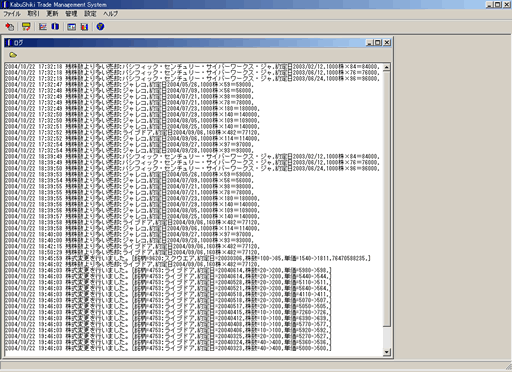
Task: Click the blue book toolbar icon
Action: pyautogui.click(x=55, y=27)
